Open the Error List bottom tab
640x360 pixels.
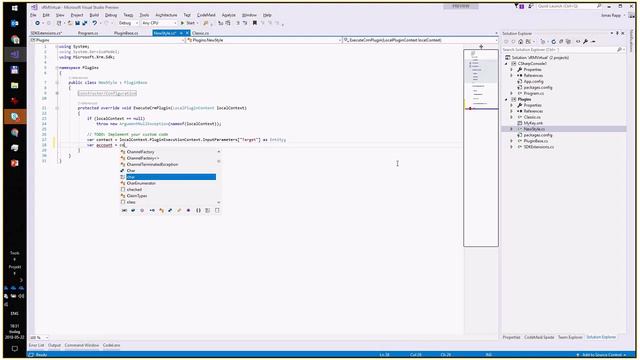point(36,345)
